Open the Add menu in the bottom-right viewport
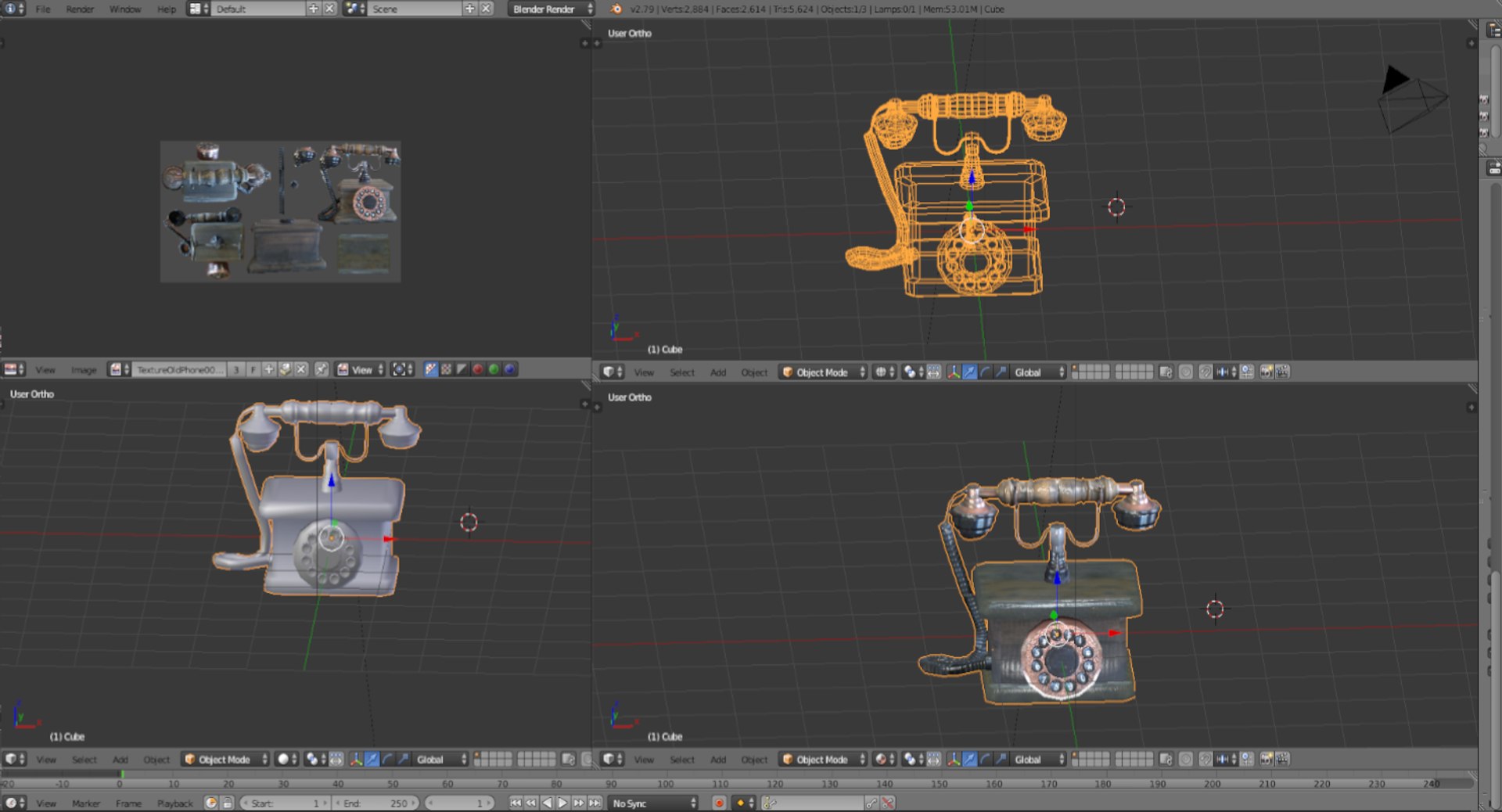The height and width of the screenshot is (812, 1502). [x=718, y=760]
